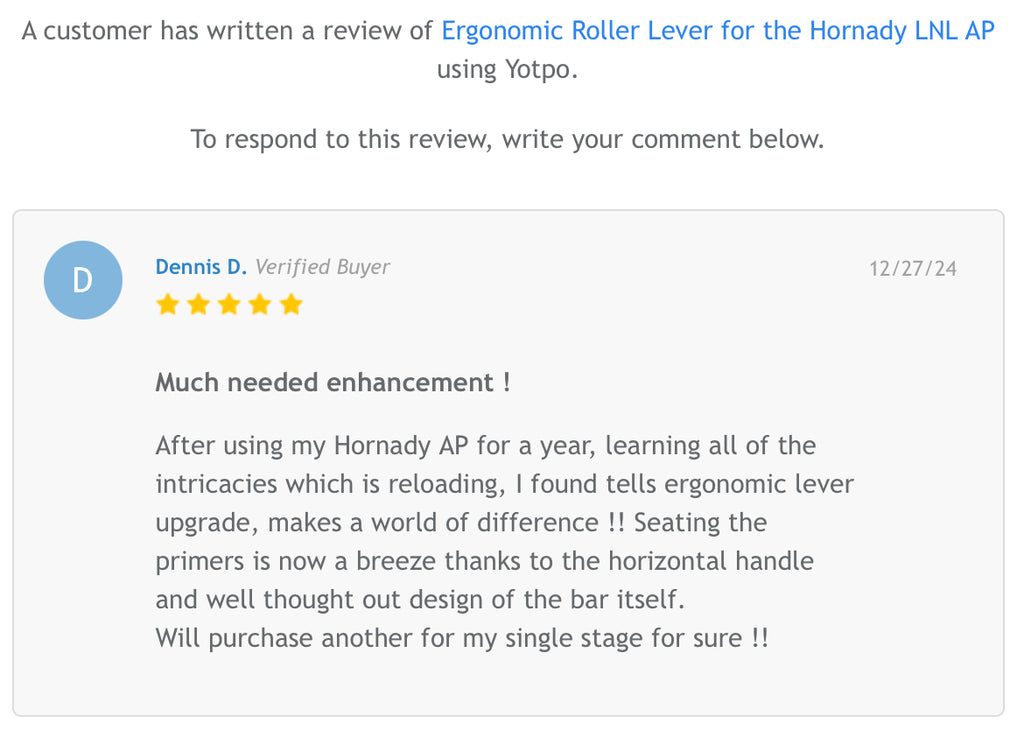Screen dimensions: 1024x744
Task: Click the line and well thought out design
Action: [420, 600]
